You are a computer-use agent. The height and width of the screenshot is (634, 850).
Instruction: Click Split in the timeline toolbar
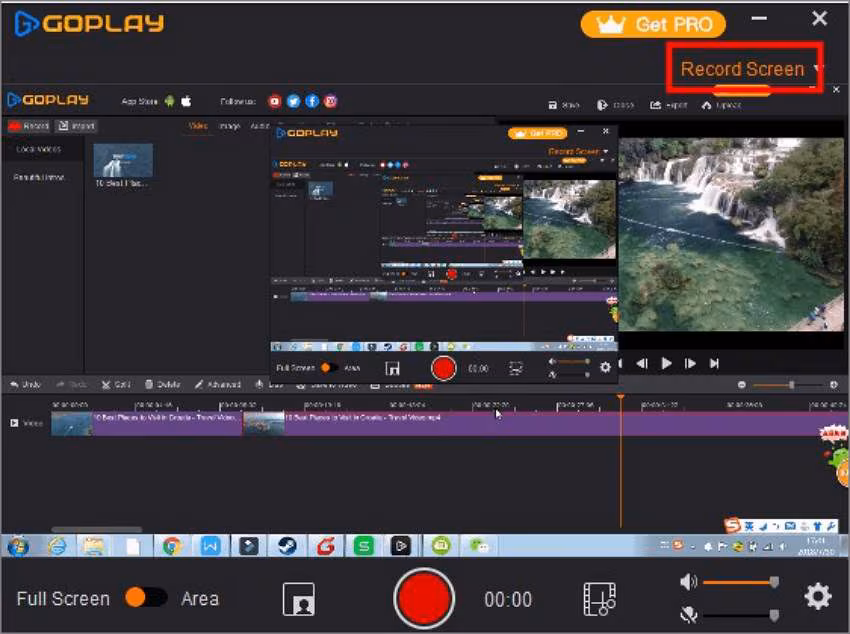pyautogui.click(x=116, y=385)
